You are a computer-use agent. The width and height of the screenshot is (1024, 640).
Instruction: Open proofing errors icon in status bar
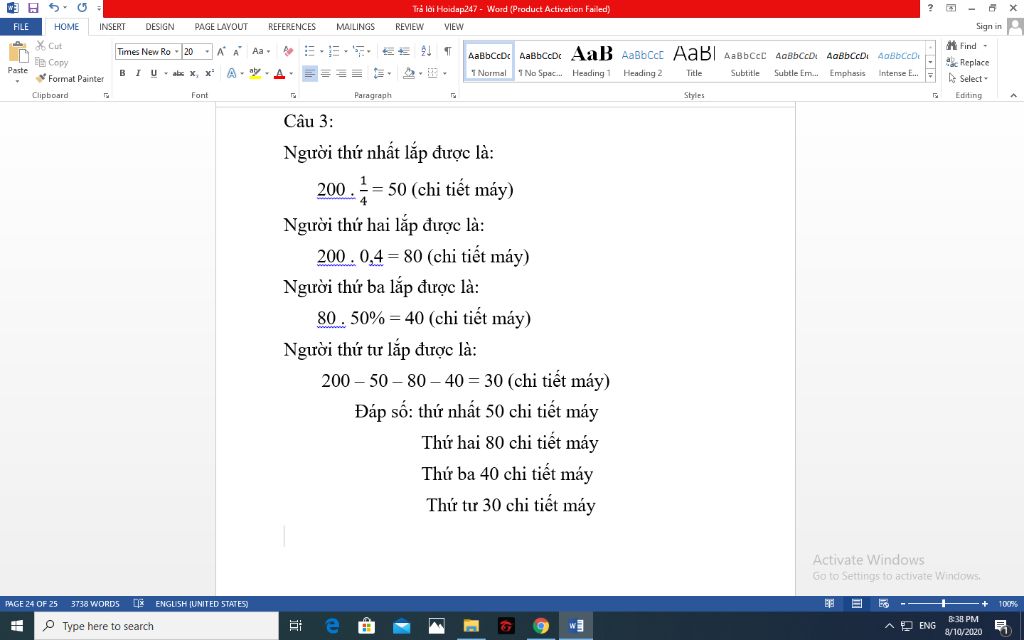point(138,603)
